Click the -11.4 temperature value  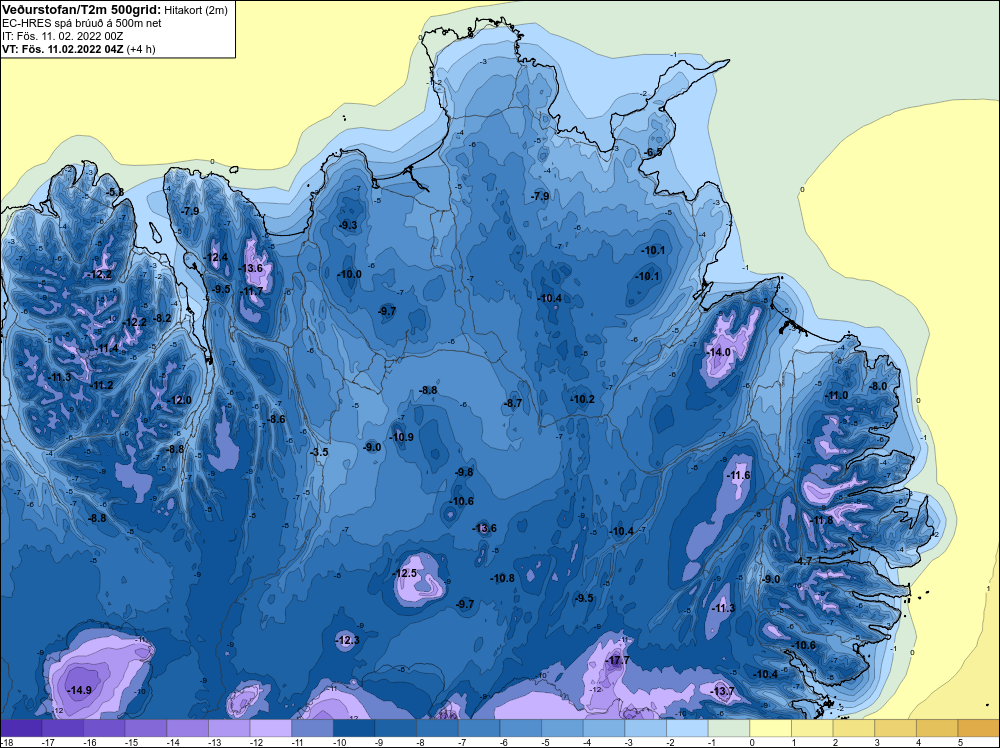pyautogui.click(x=107, y=348)
